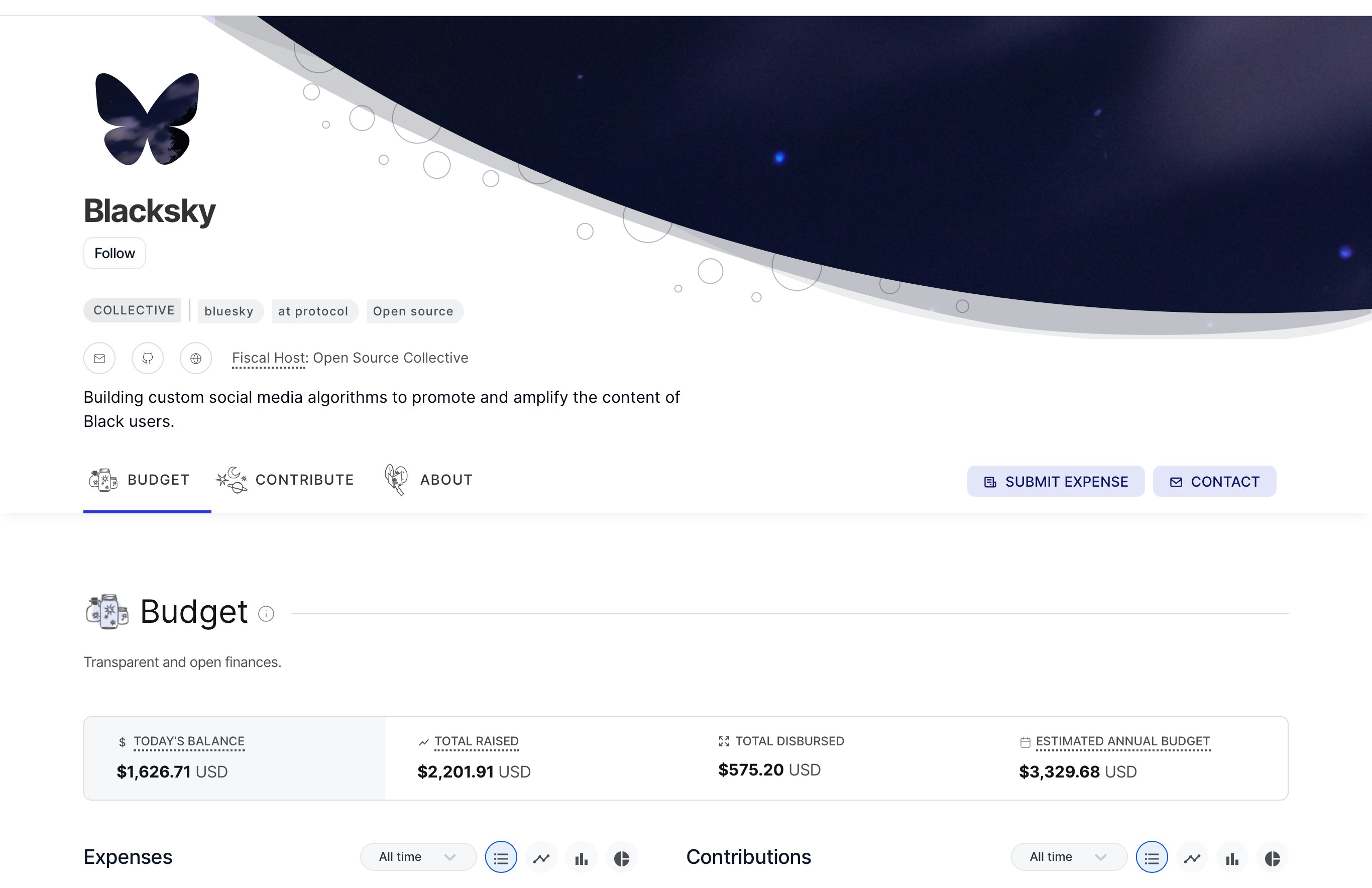Switch to the ABOUT tab
Image resolution: width=1372 pixels, height=888 pixels.
[x=428, y=480]
